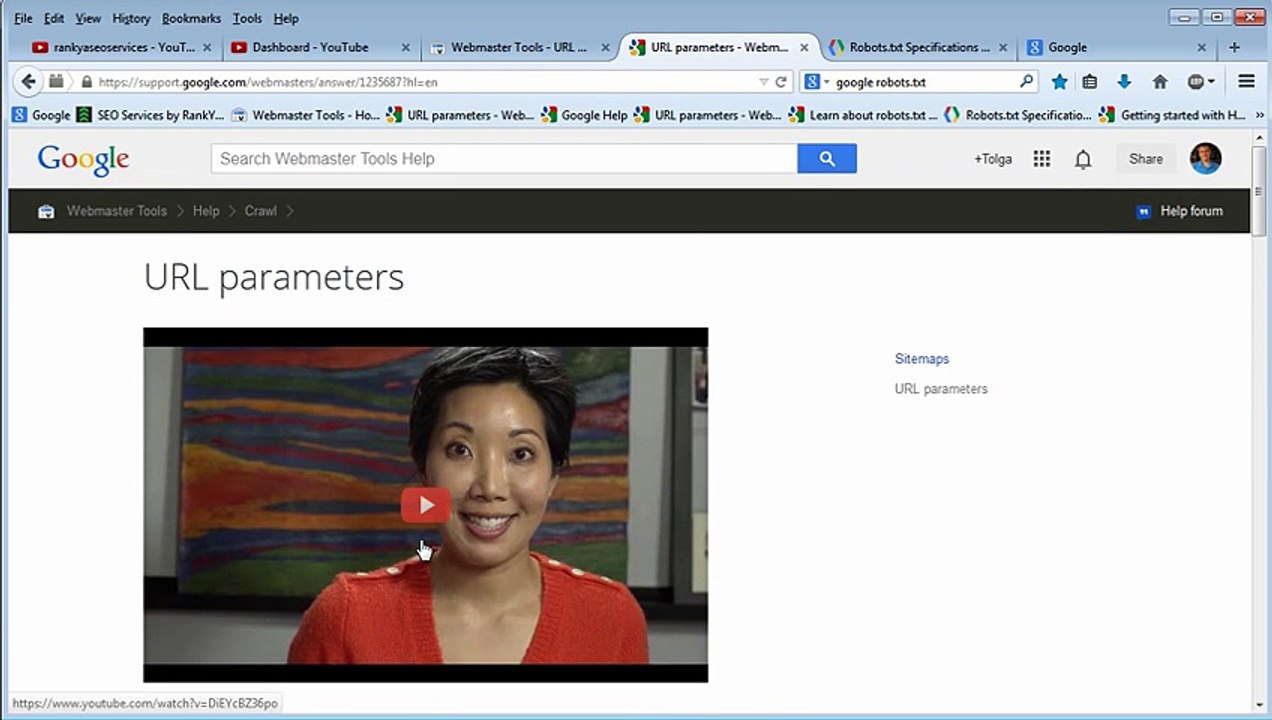The image size is (1272, 720).
Task: Click the Share button
Action: click(x=1146, y=159)
